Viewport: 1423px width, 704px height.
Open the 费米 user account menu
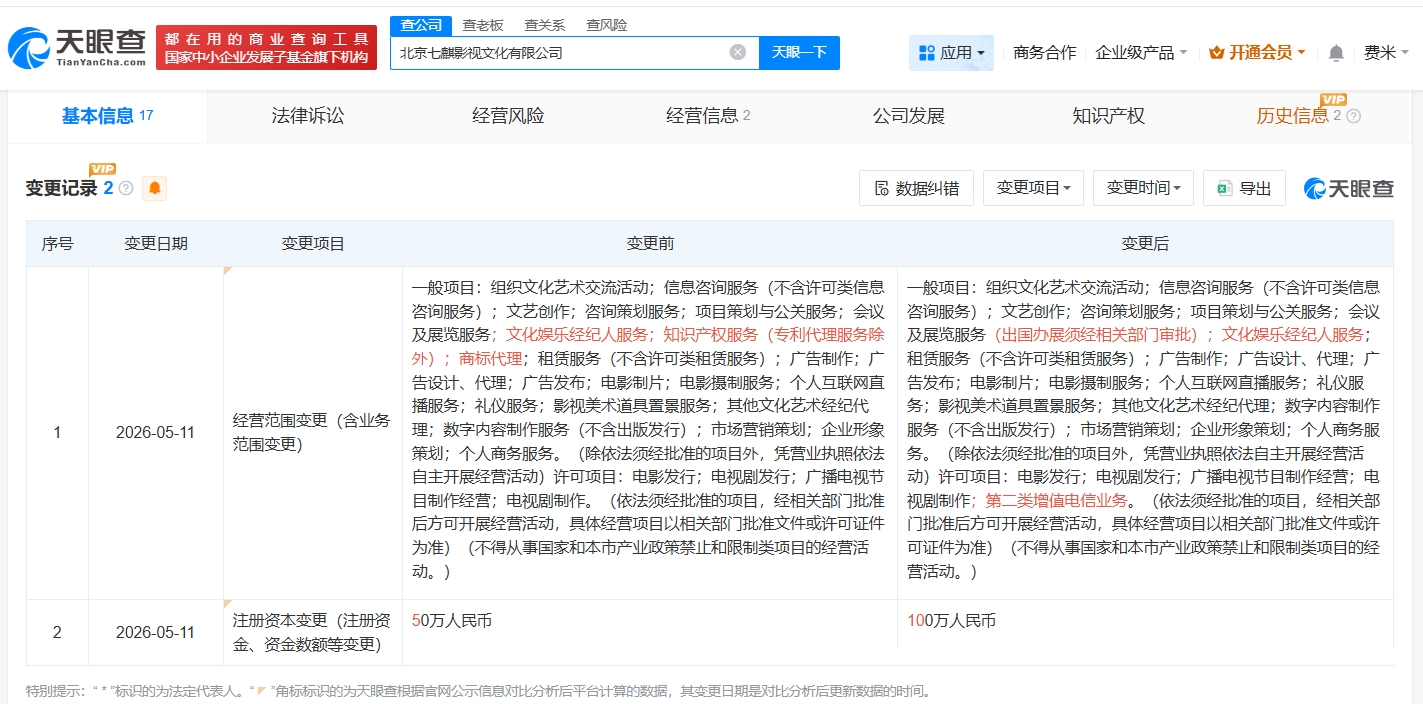pos(1386,53)
